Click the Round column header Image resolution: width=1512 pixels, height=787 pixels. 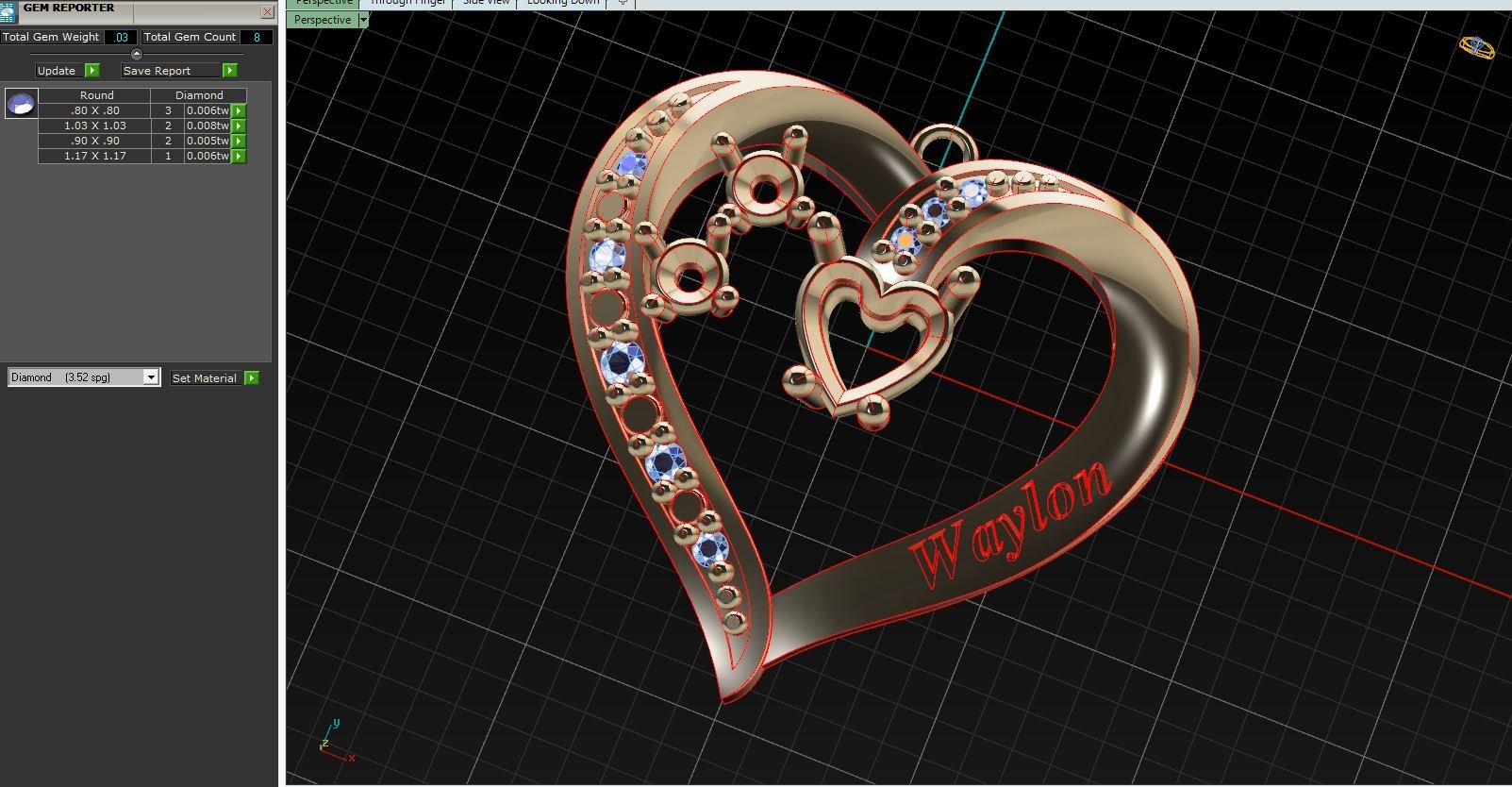95,95
